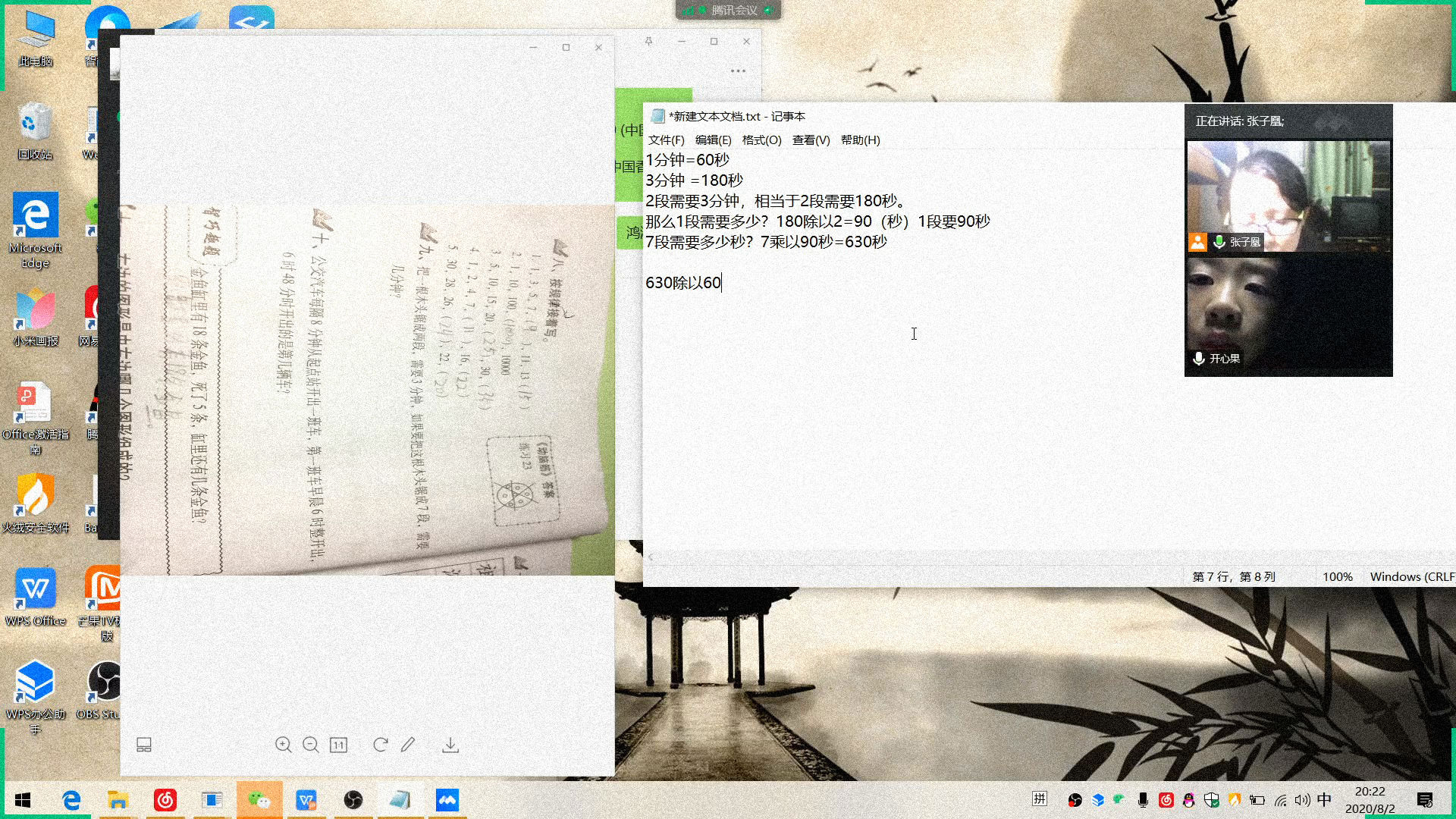Click the worksheet photo in image viewer
Viewport: 1456px width, 819px height.
point(368,390)
